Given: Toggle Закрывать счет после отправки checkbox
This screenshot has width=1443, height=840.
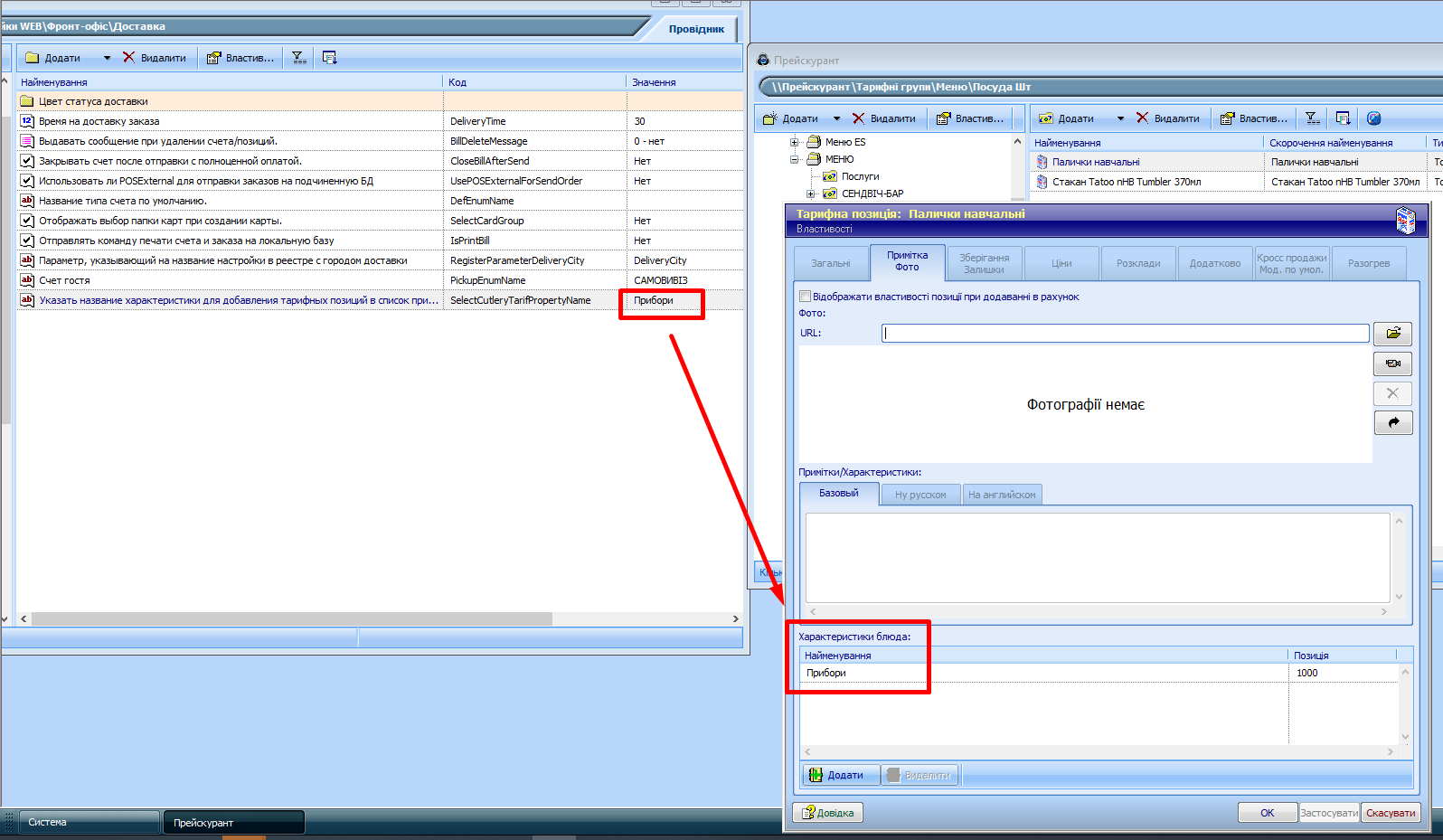Looking at the screenshot, I should point(27,161).
